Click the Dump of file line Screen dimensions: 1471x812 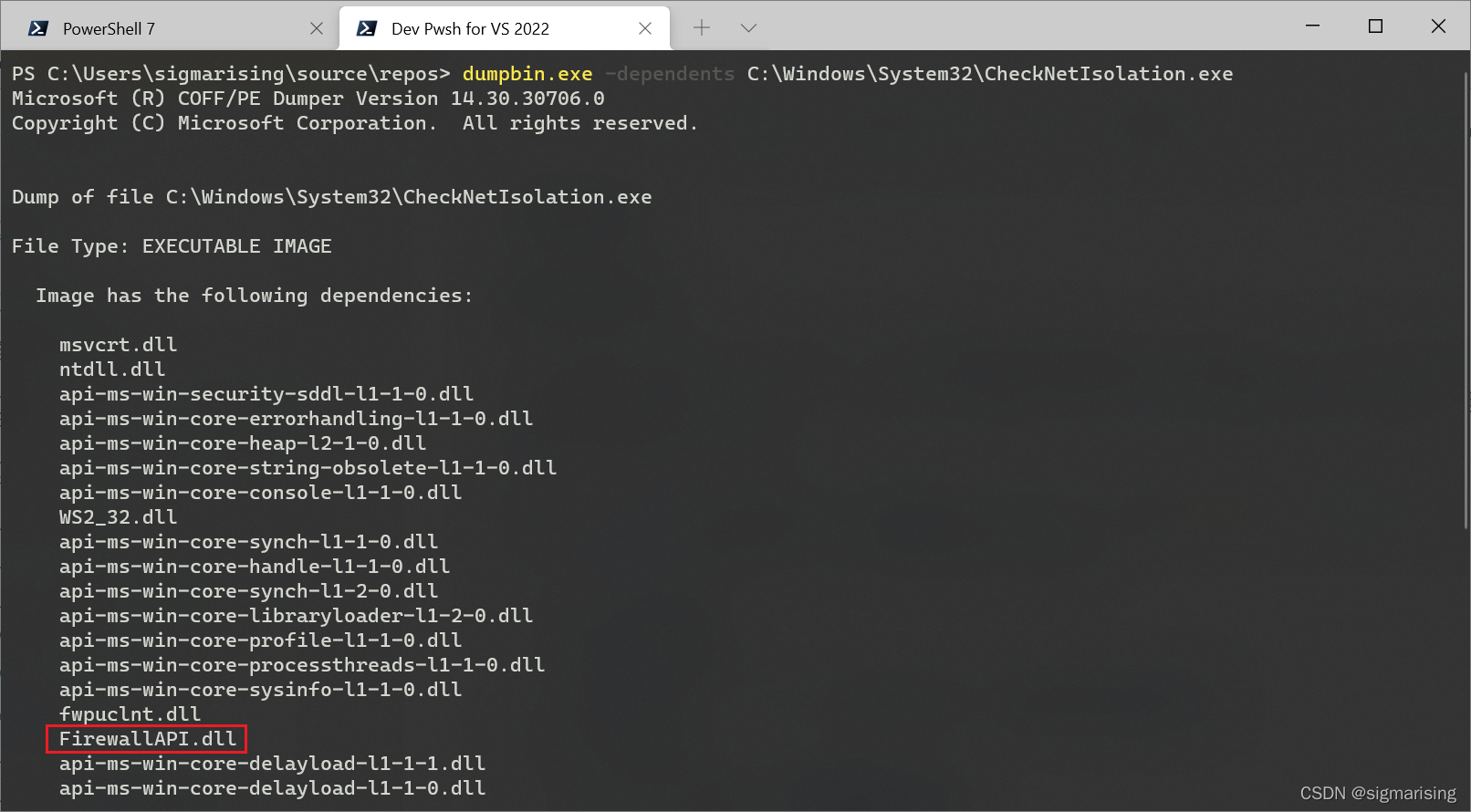click(332, 197)
